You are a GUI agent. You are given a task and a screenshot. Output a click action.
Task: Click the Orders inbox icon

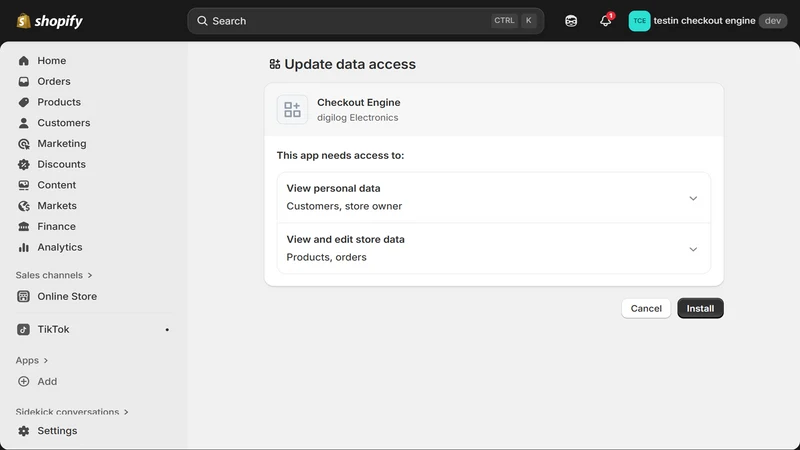coord(23,82)
